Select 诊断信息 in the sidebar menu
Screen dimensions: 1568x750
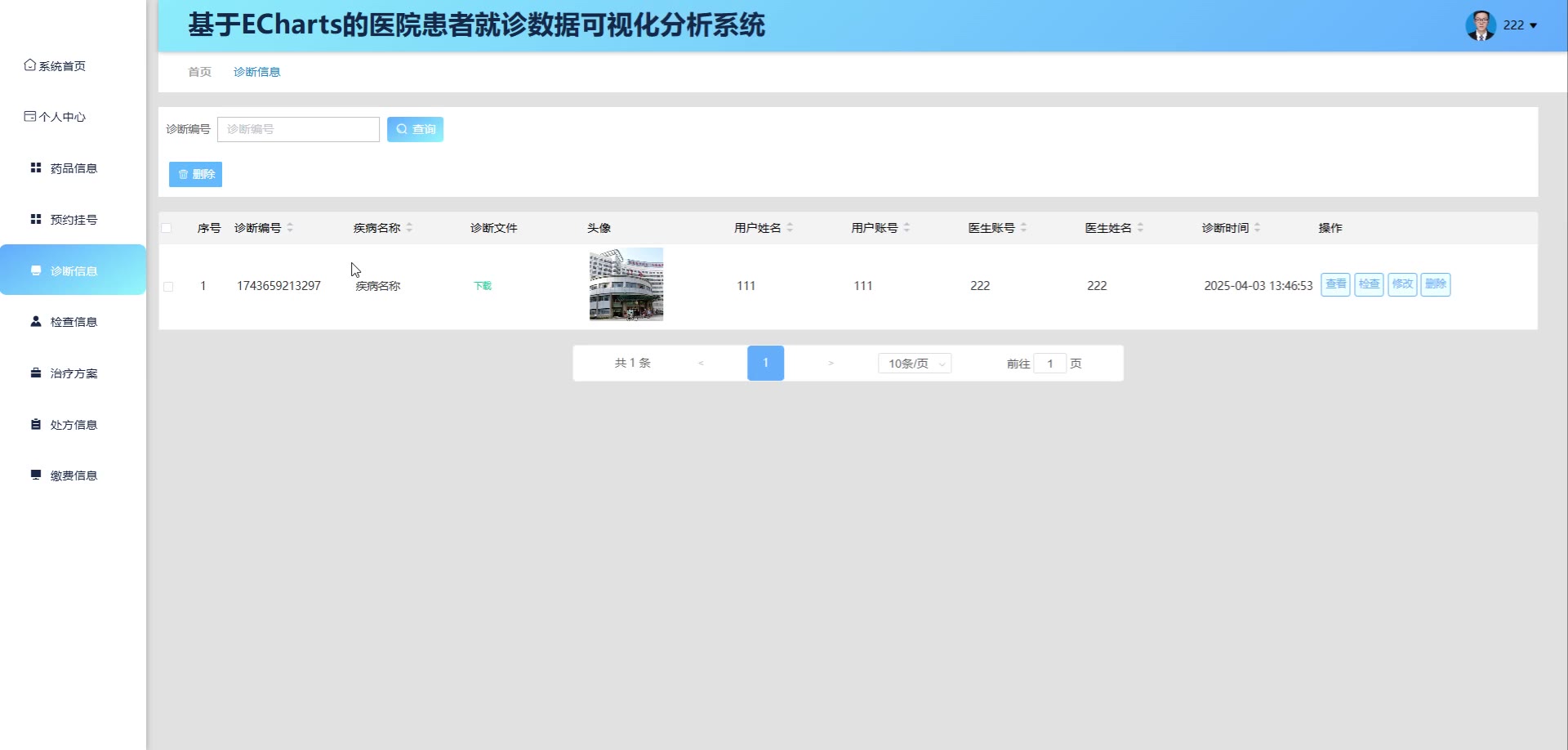[x=73, y=270]
